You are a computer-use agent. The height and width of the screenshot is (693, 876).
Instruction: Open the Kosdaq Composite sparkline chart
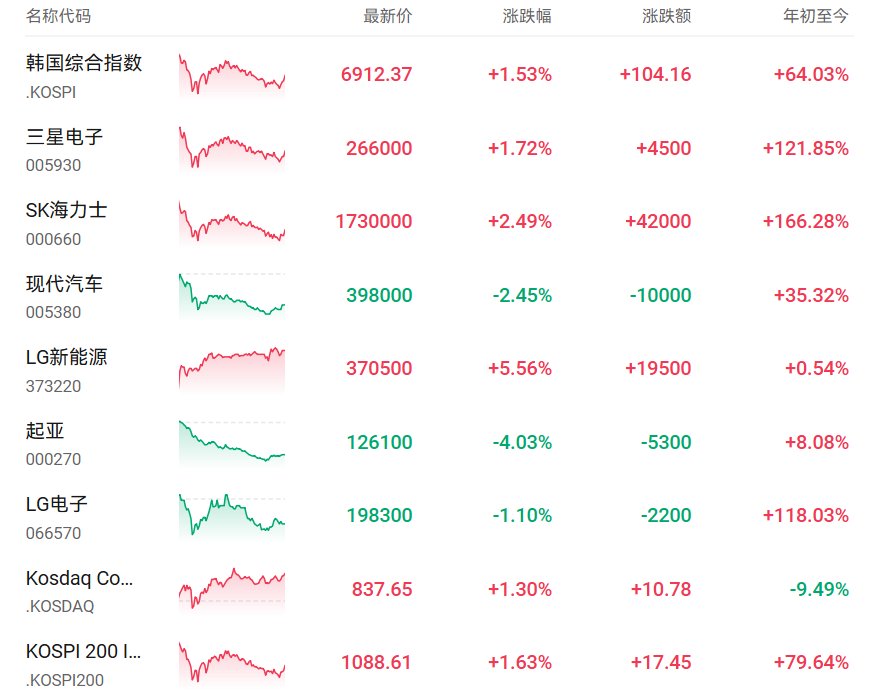(x=232, y=590)
